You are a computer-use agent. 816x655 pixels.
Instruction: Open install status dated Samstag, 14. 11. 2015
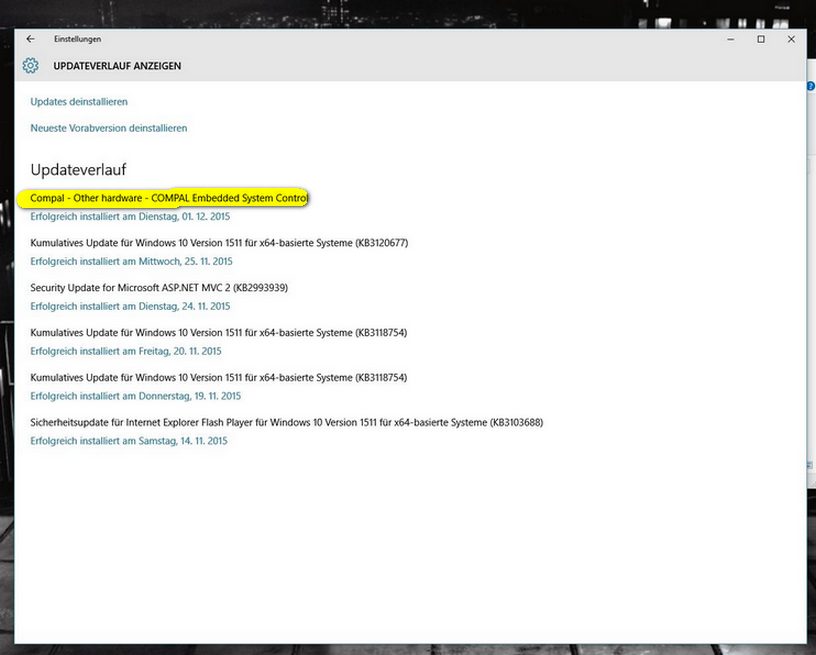coord(129,441)
